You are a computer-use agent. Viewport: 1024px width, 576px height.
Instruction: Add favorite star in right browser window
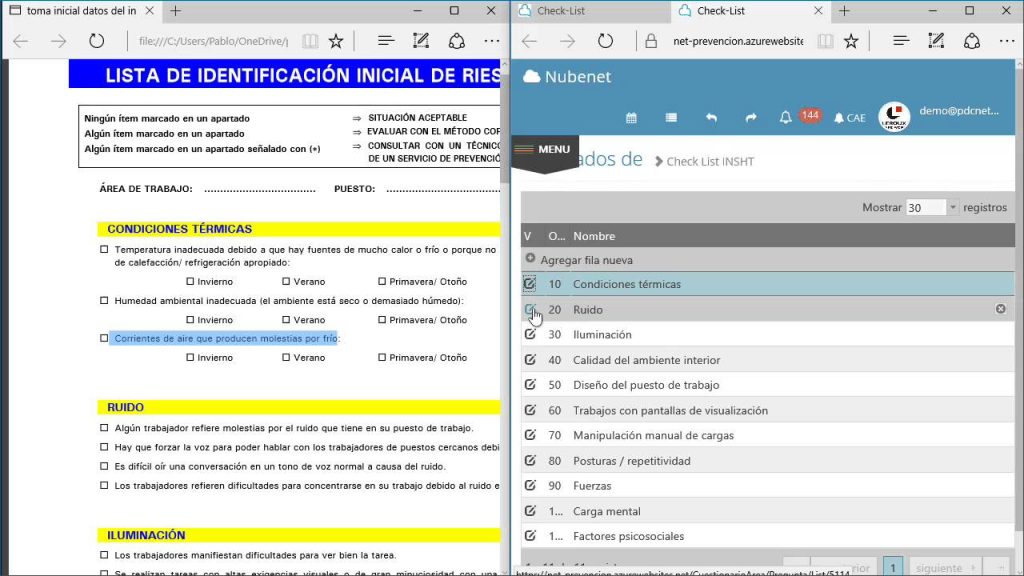[x=851, y=41]
